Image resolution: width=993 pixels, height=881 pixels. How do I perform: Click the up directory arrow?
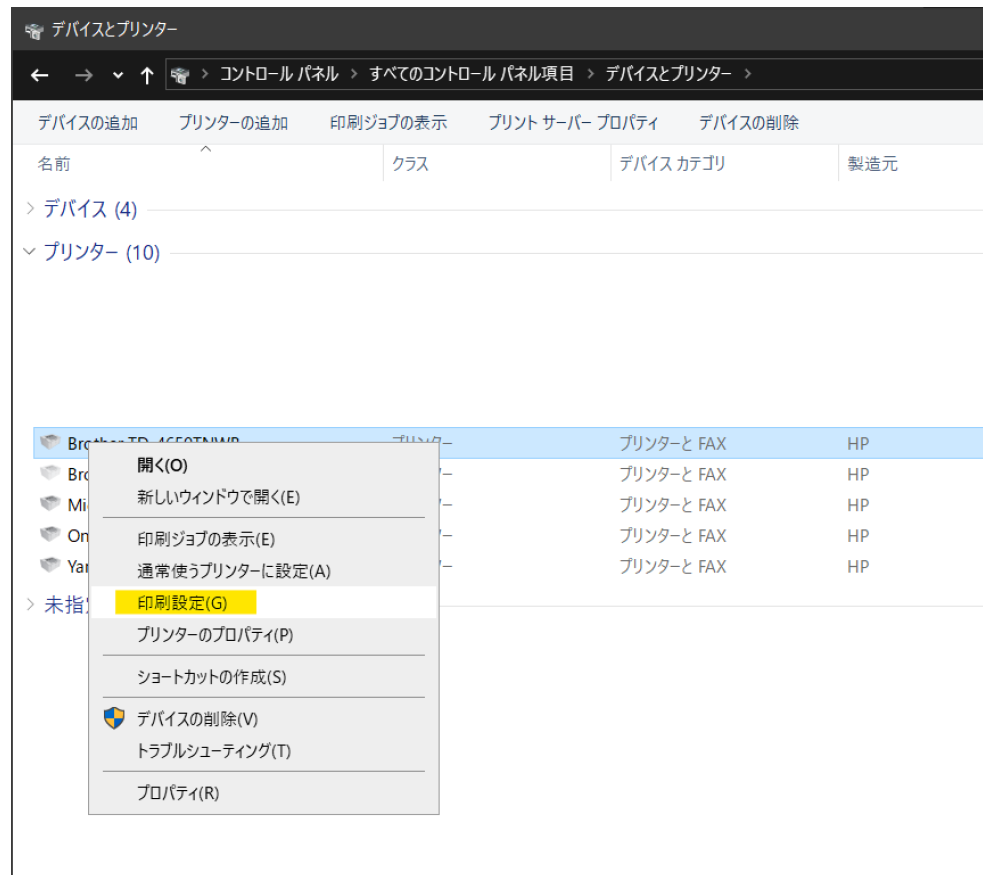(x=147, y=75)
